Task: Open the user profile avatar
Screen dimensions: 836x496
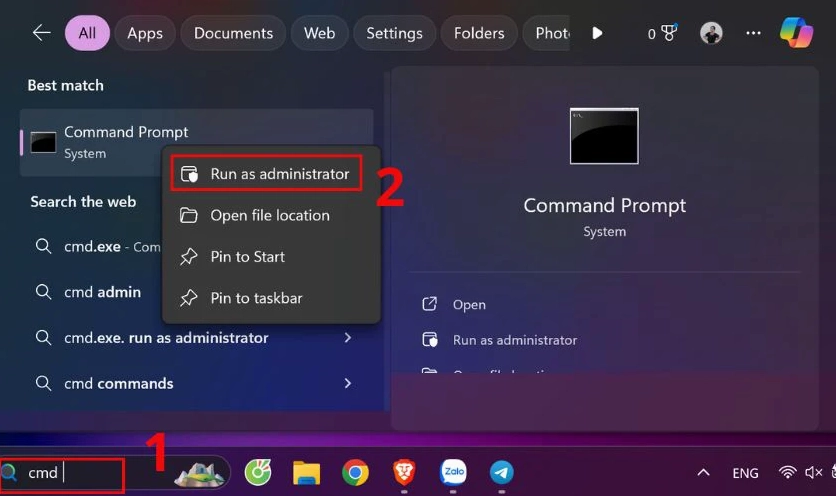Action: [x=711, y=33]
